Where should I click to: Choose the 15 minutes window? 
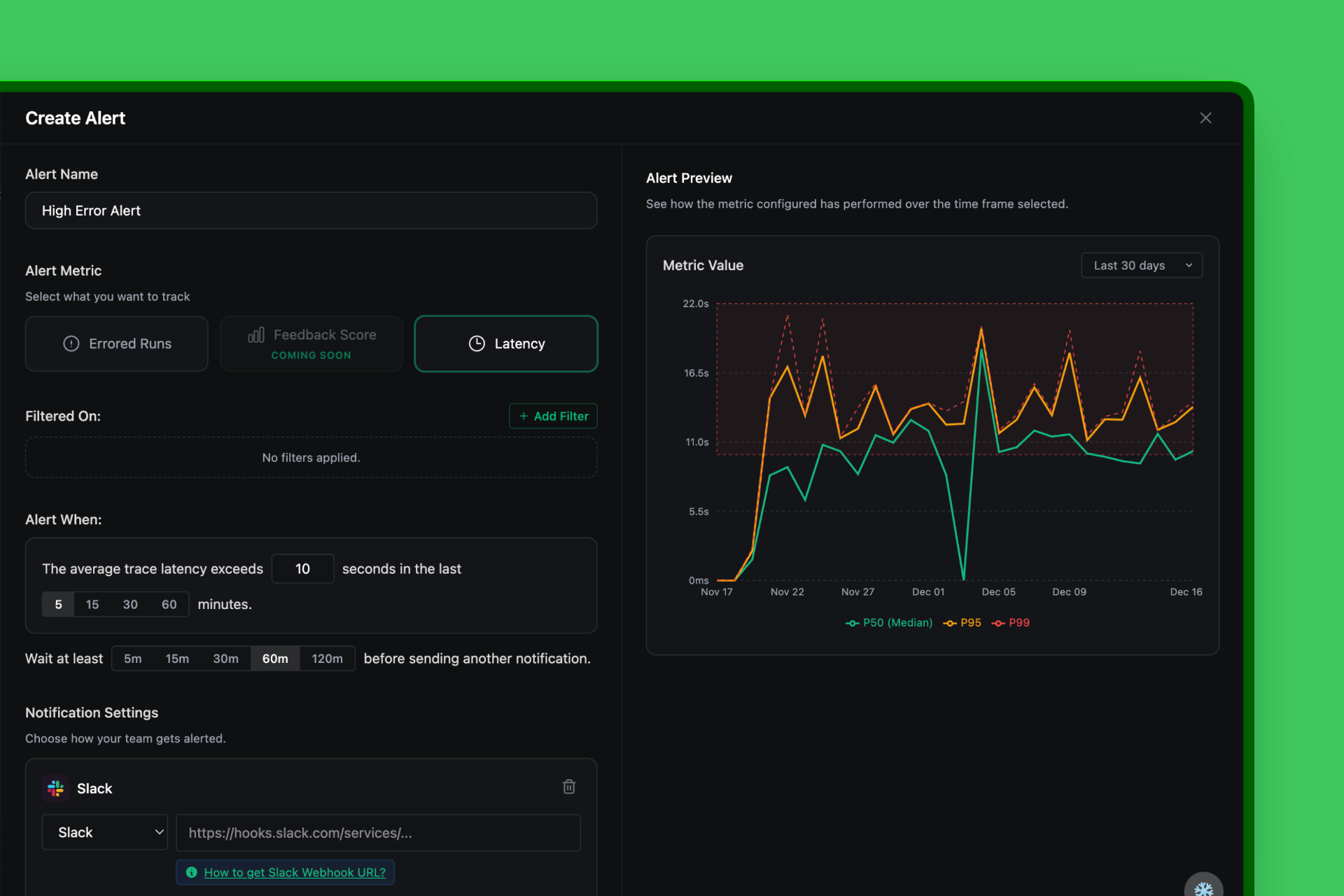click(92, 604)
